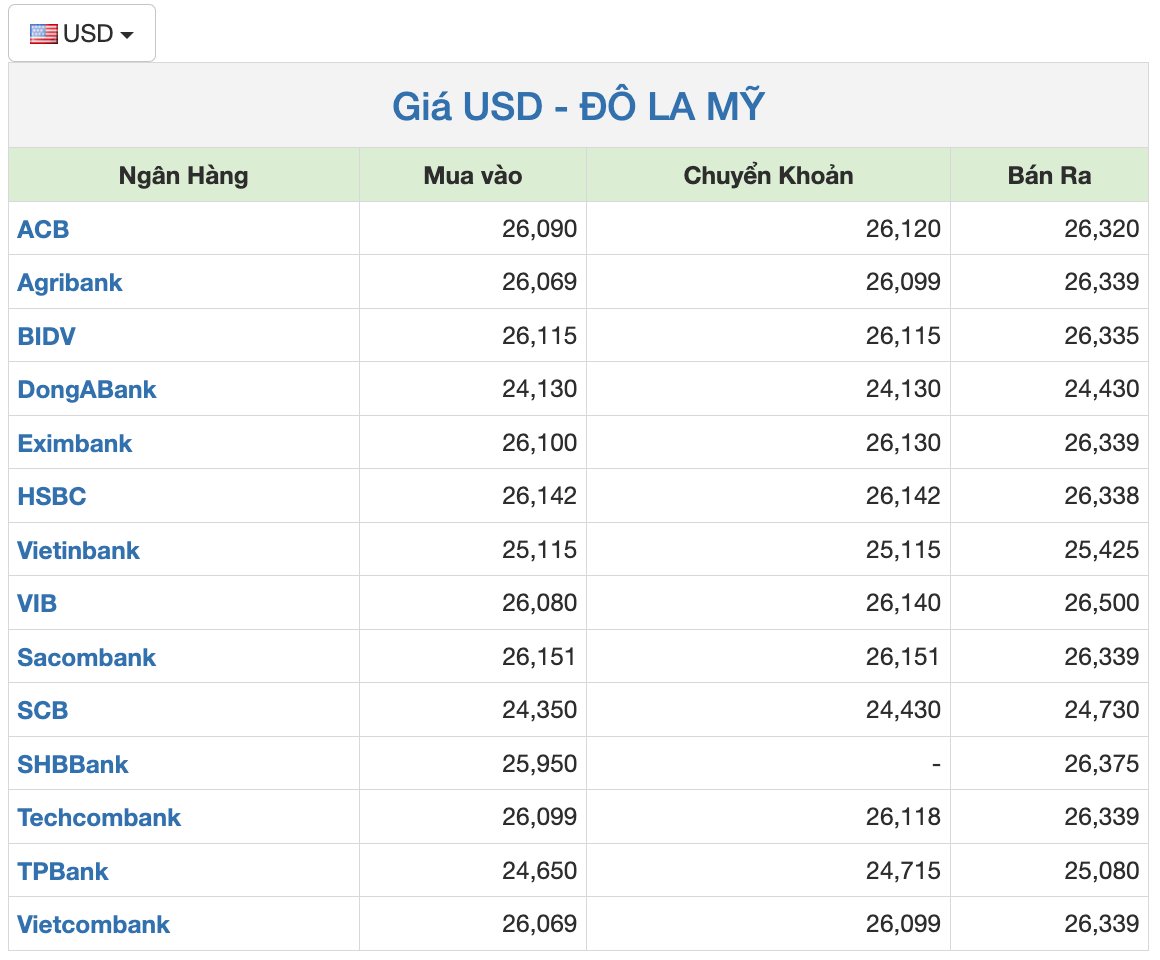
Task: Click the Ngân Hàng column header
Action: pyautogui.click(x=183, y=176)
